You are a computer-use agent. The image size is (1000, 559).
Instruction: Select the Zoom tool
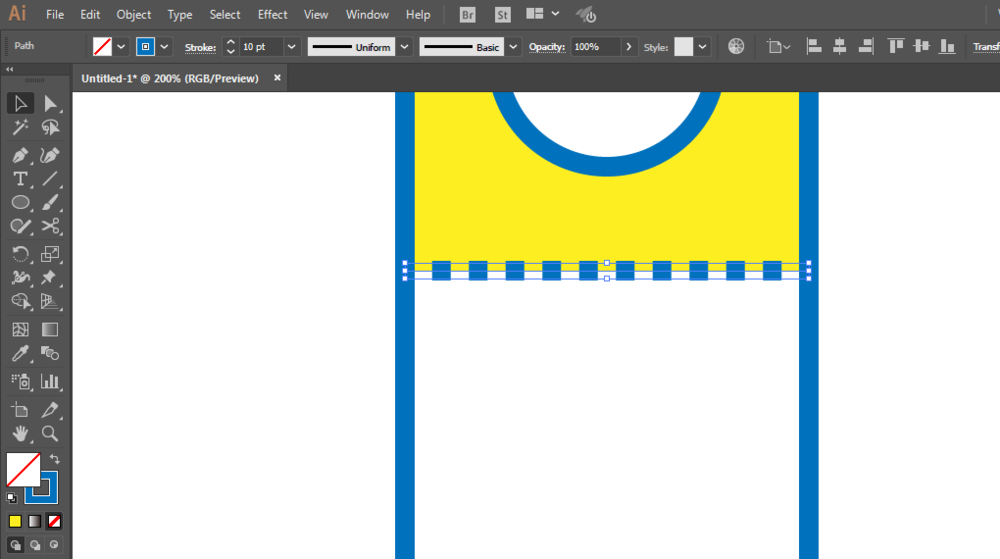[50, 434]
